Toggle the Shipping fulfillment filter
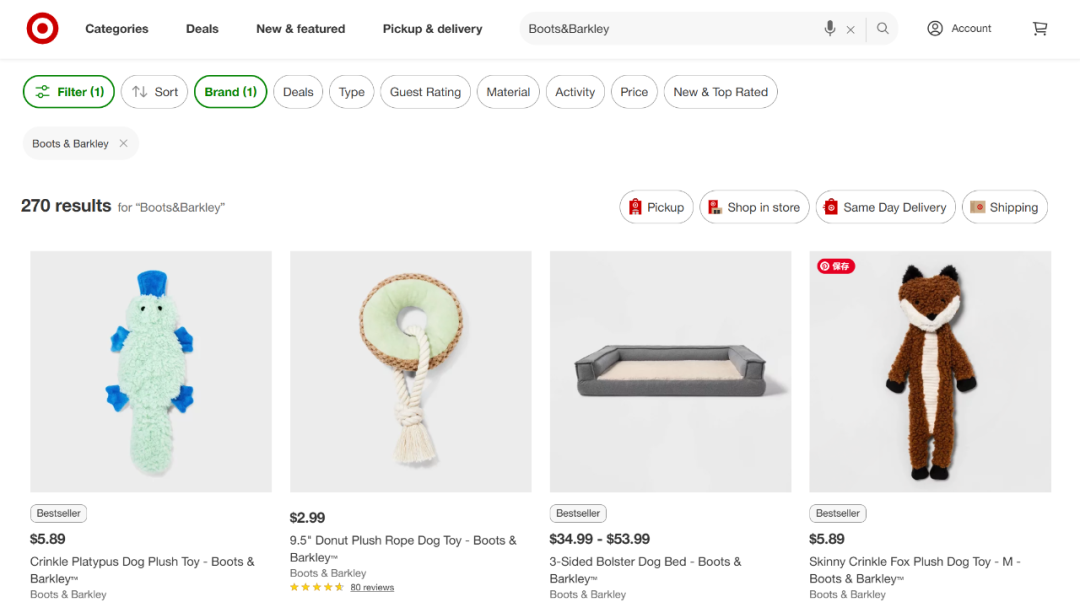This screenshot has height=602, width=1080. coord(1004,207)
